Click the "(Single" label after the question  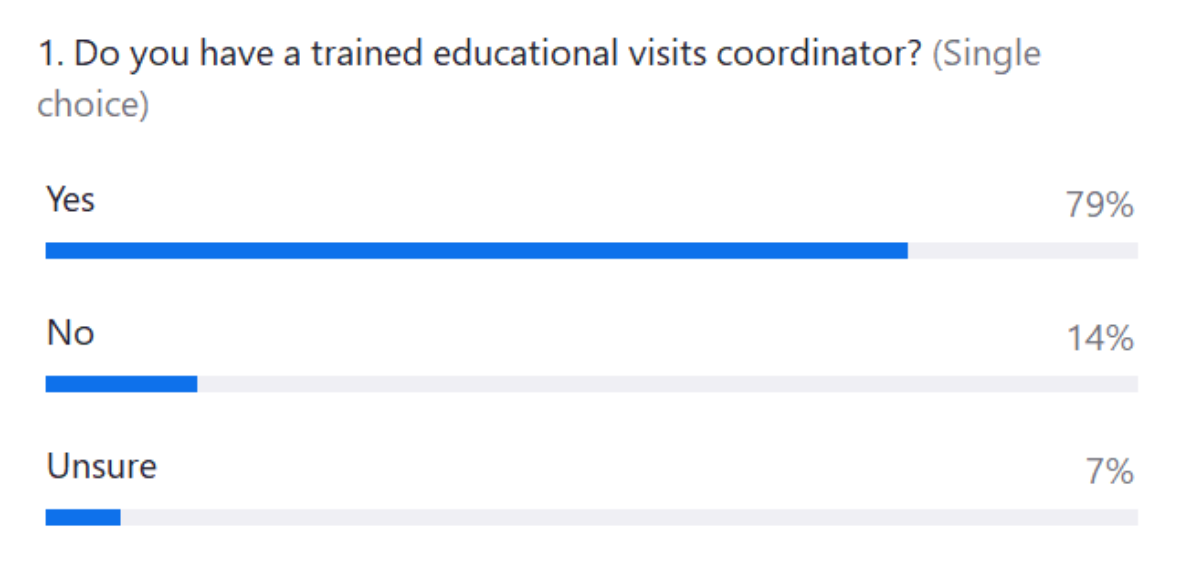(986, 54)
